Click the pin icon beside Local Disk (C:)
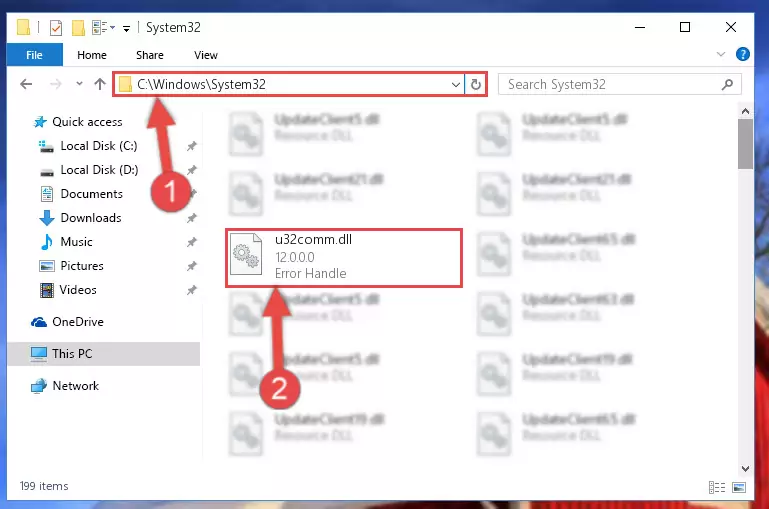Viewport: 769px width, 509px height. click(x=191, y=146)
